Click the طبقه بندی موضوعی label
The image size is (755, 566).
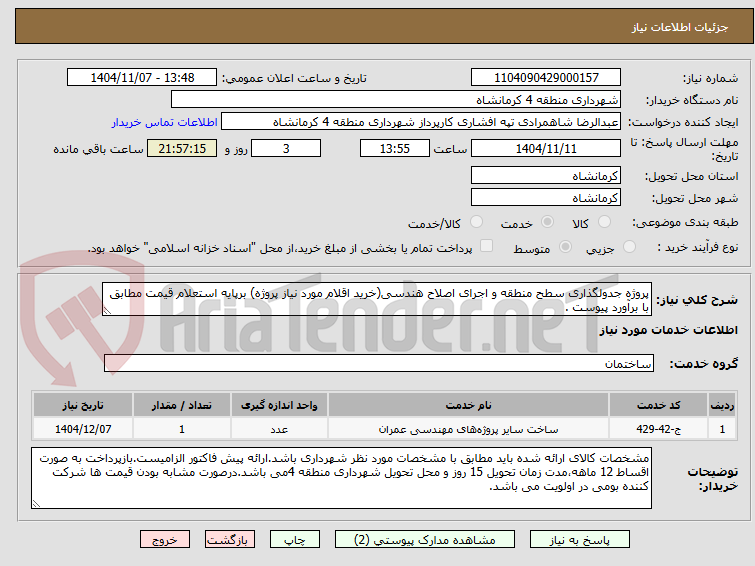(685, 222)
